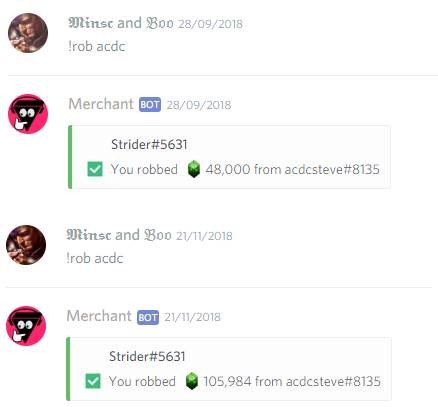Open Minsc and Boo username from 21/11/2018
Image resolution: width=438 pixels, height=407 pixels.
click(x=119, y=235)
